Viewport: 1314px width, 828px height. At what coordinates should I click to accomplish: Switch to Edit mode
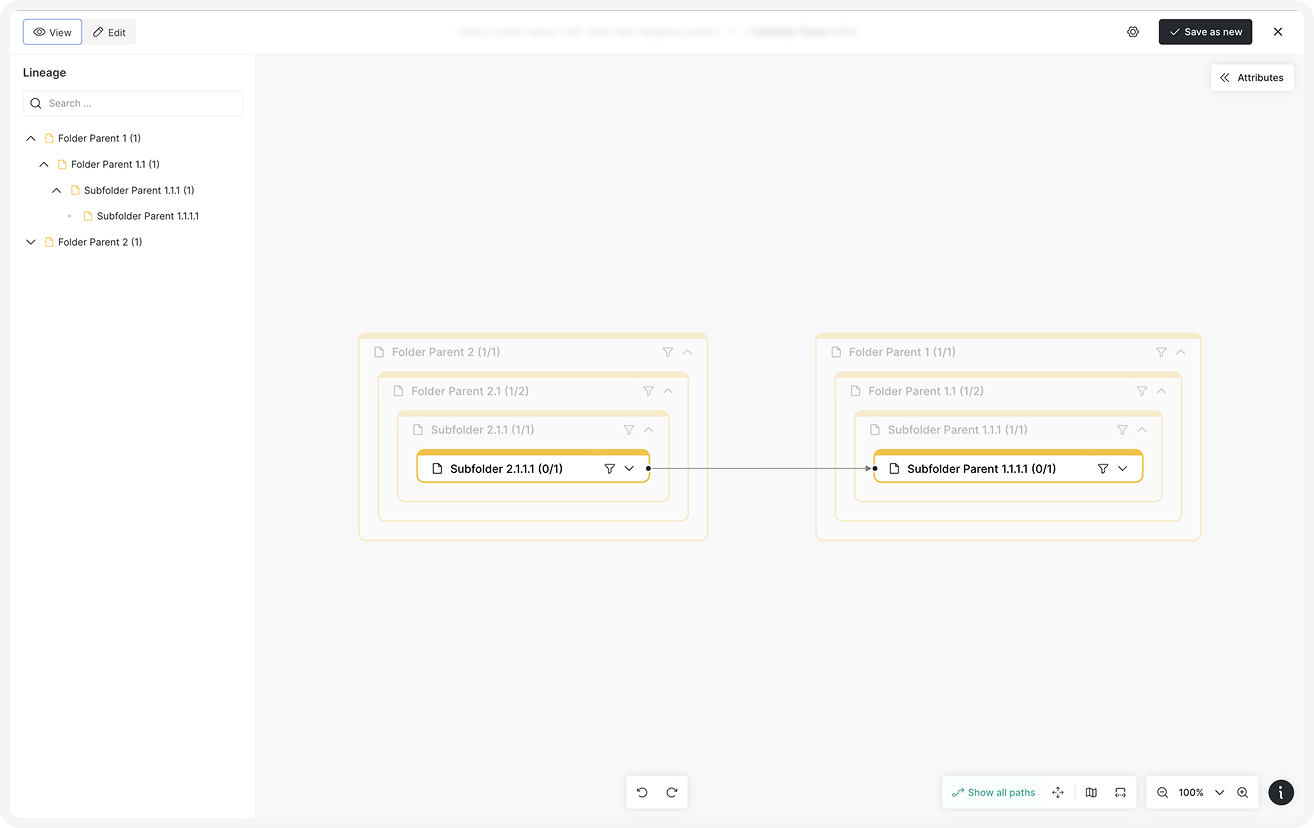pyautogui.click(x=109, y=32)
